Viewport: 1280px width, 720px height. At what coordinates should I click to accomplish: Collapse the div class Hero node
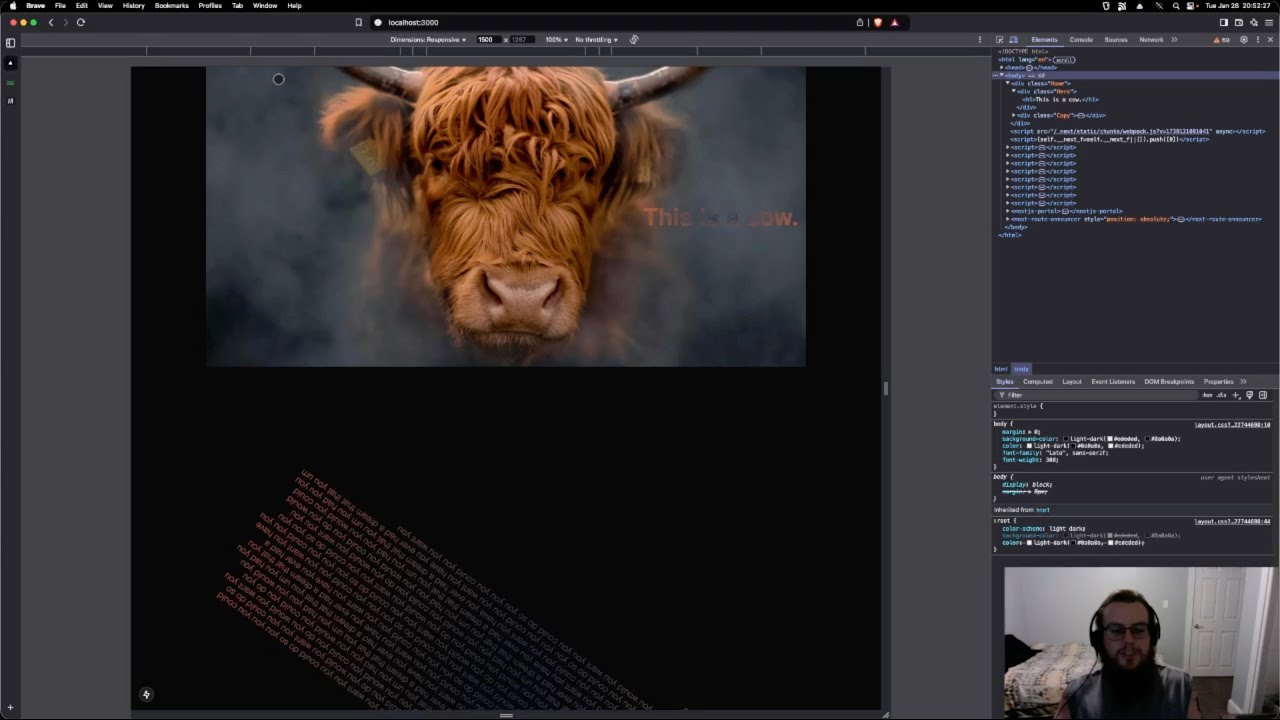1014,91
